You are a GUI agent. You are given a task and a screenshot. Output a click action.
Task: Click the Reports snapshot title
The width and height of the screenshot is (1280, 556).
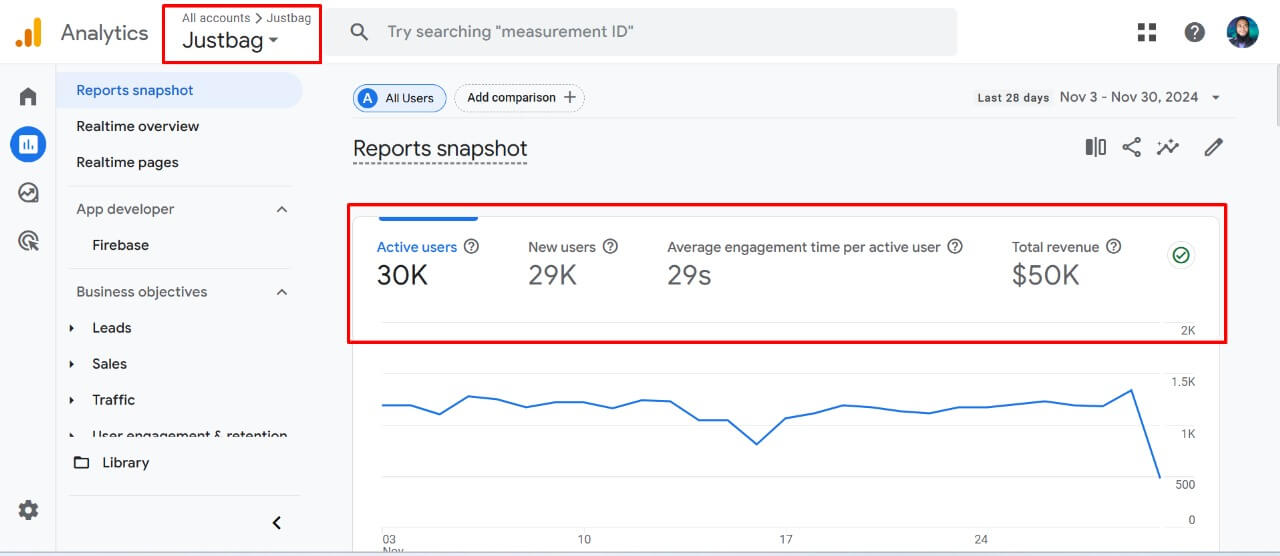[x=440, y=149]
